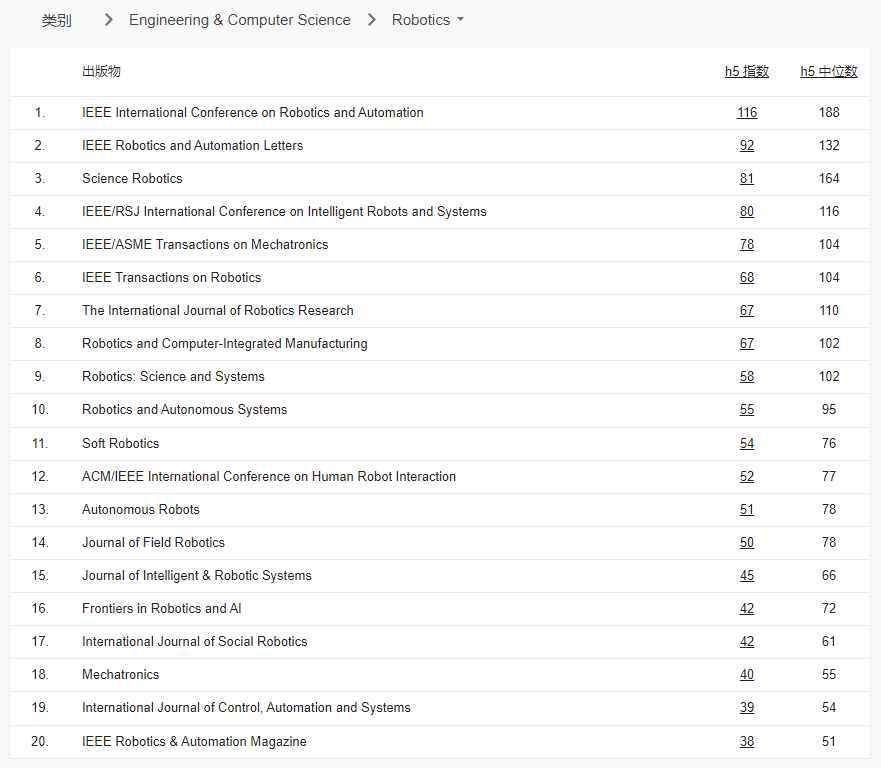The width and height of the screenshot is (881, 768).
Task: Open h5-index for Robotics and Autonomous Systems
Action: point(746,409)
